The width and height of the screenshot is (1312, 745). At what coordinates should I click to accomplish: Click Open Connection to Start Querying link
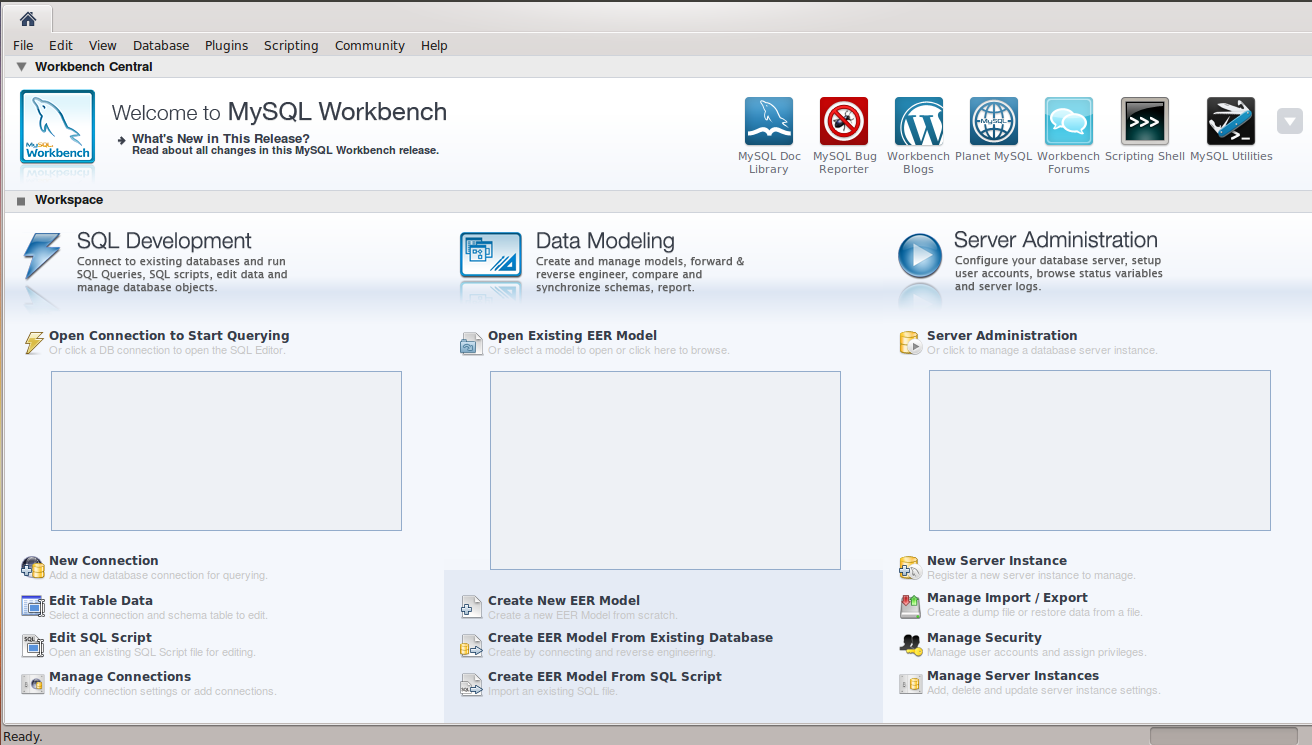(169, 336)
